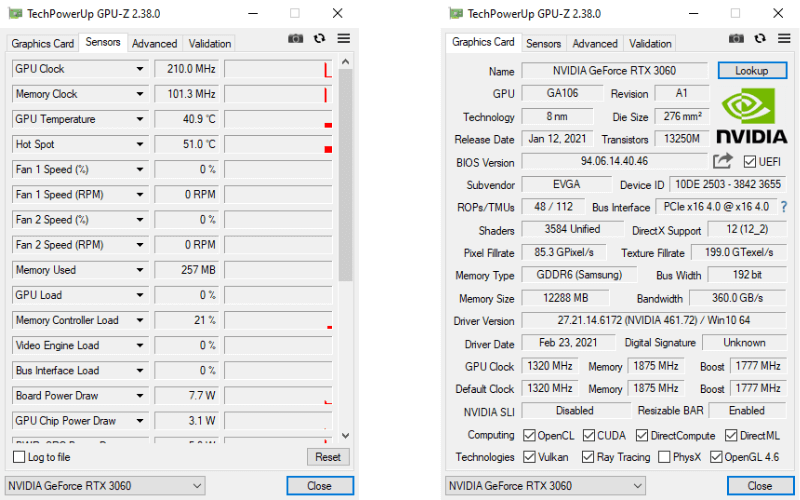Click GPU Temperature value 40.9 °C
This screenshot has width=800, height=500.
(x=186, y=119)
